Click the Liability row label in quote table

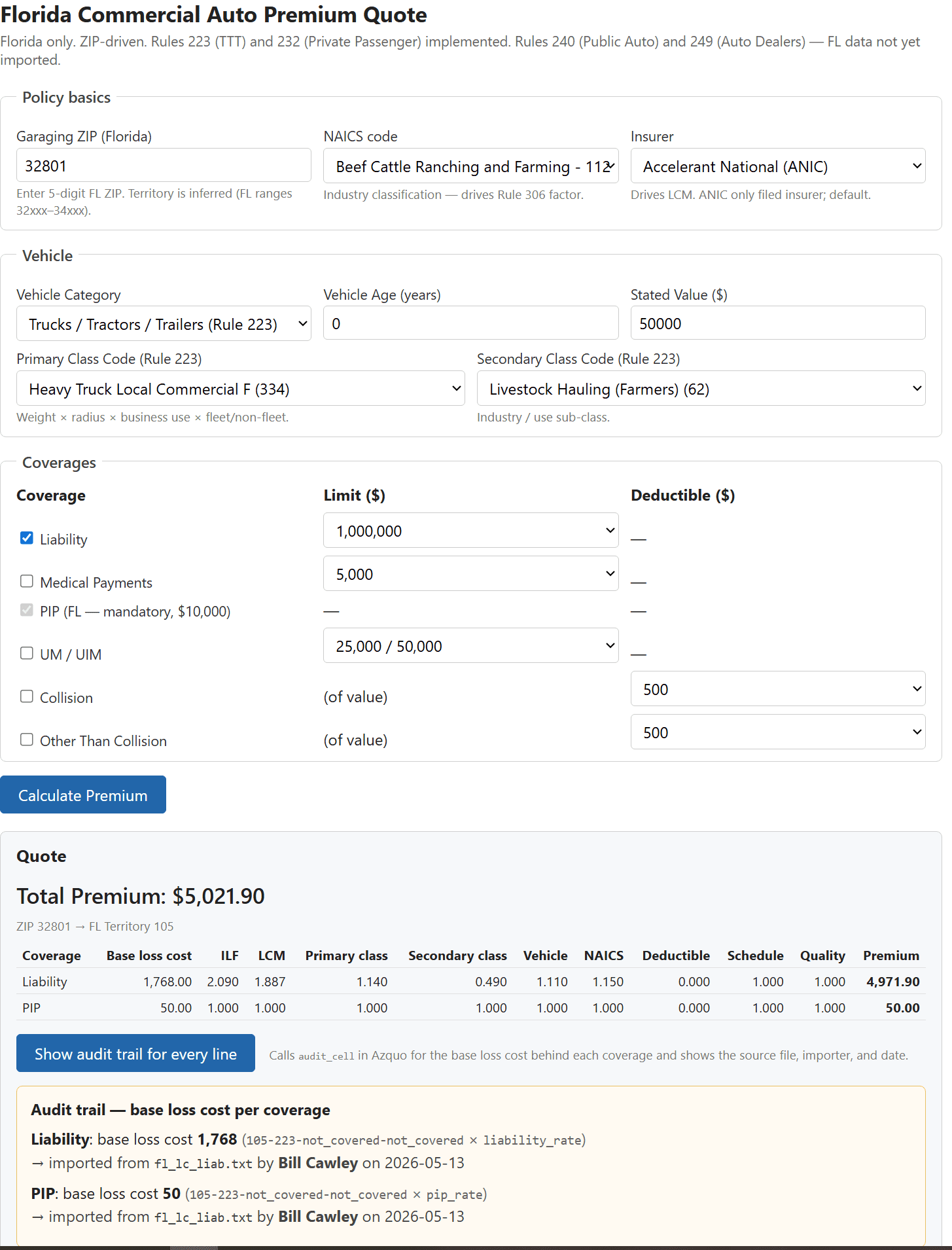(44, 982)
